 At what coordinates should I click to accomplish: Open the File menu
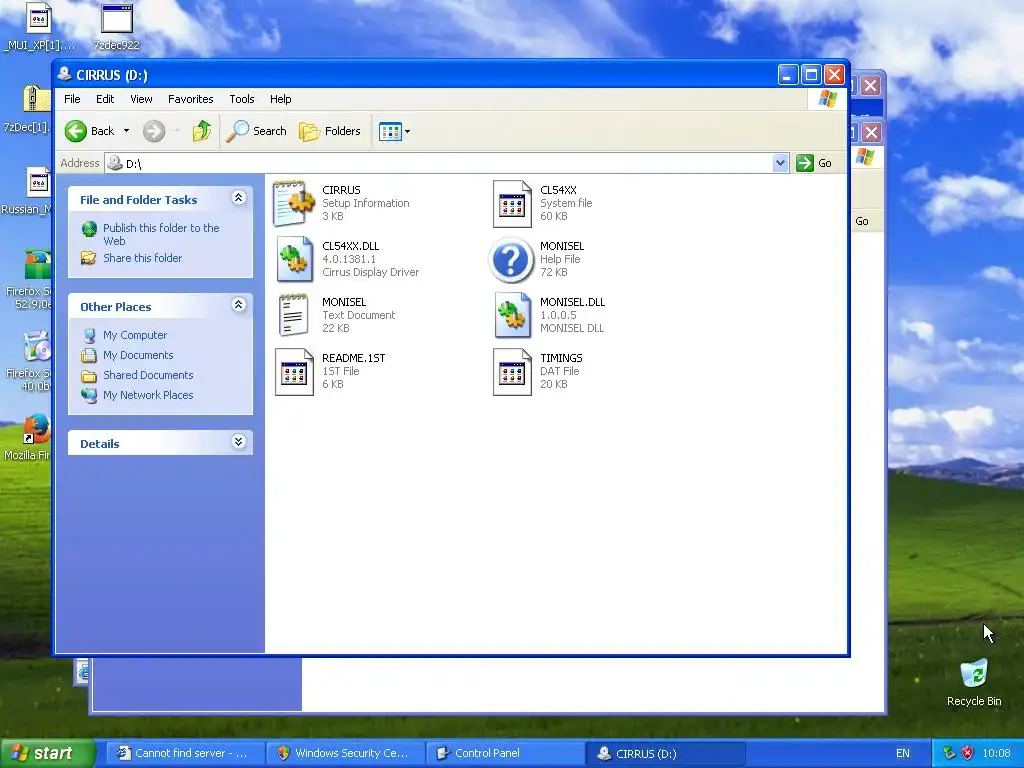click(x=72, y=99)
